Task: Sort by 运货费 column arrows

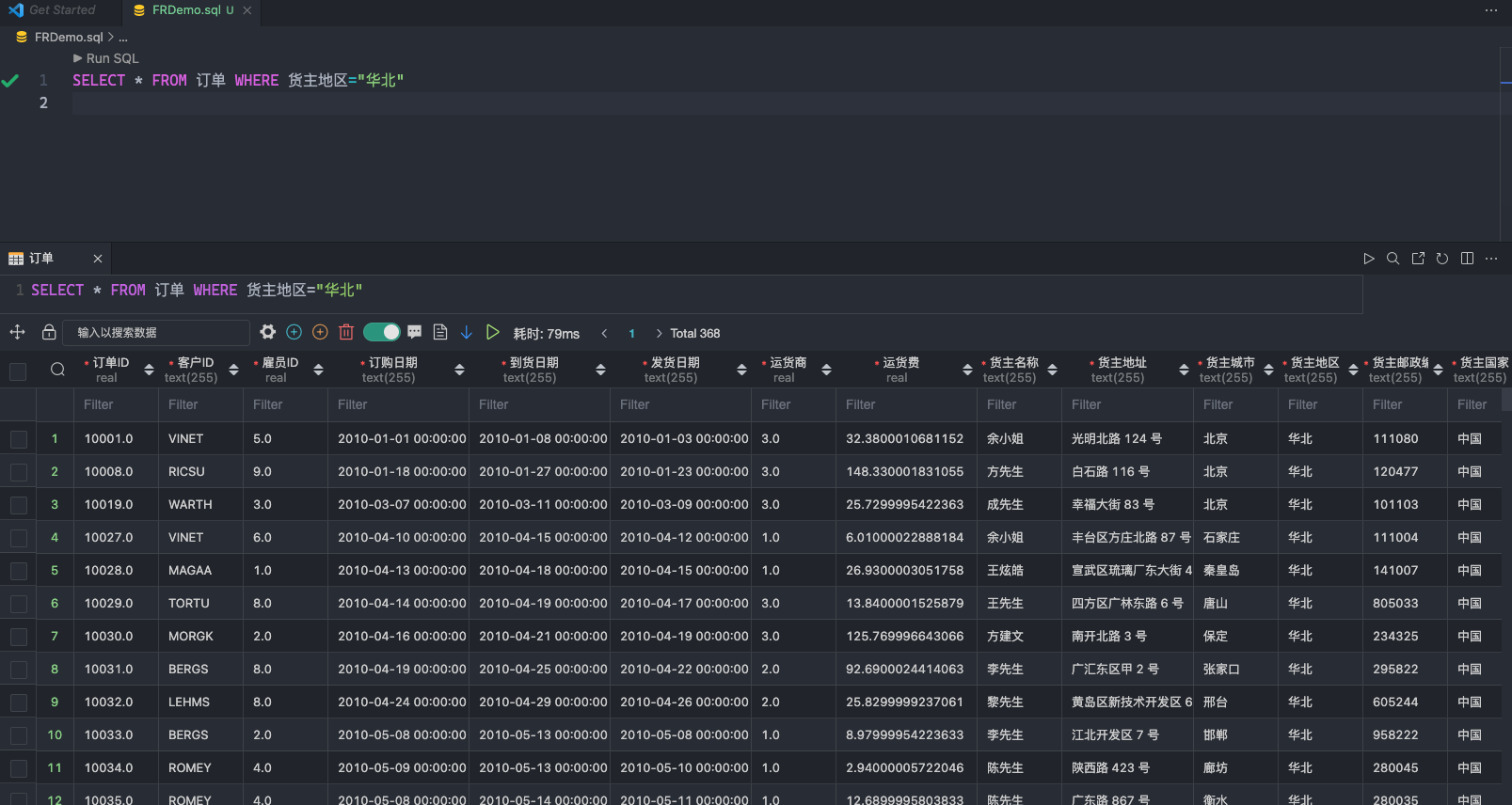Action: pos(967,370)
